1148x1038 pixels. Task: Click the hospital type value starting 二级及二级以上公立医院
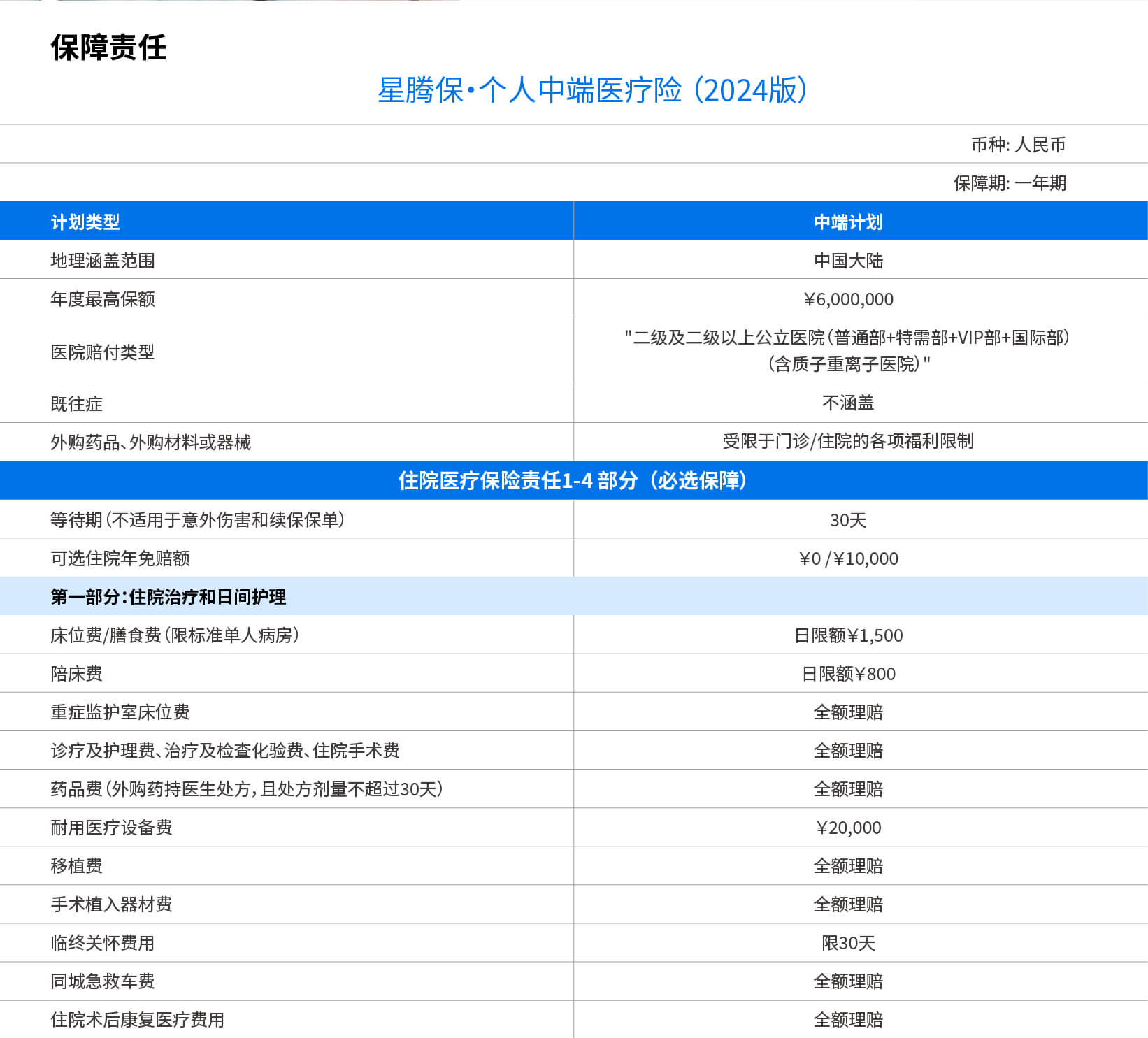(x=848, y=350)
